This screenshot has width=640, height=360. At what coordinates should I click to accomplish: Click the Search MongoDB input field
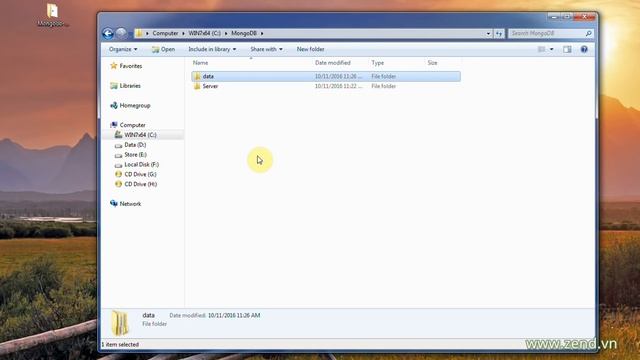[x=546, y=33]
